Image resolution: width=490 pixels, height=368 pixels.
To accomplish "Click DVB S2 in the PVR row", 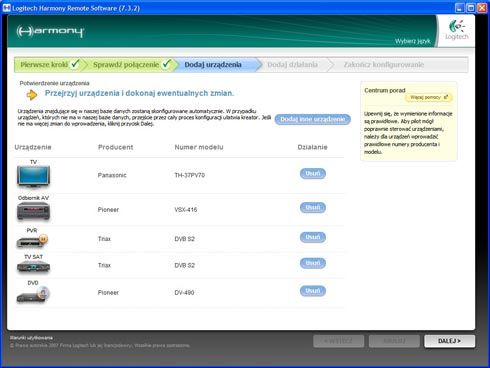I will [184, 239].
